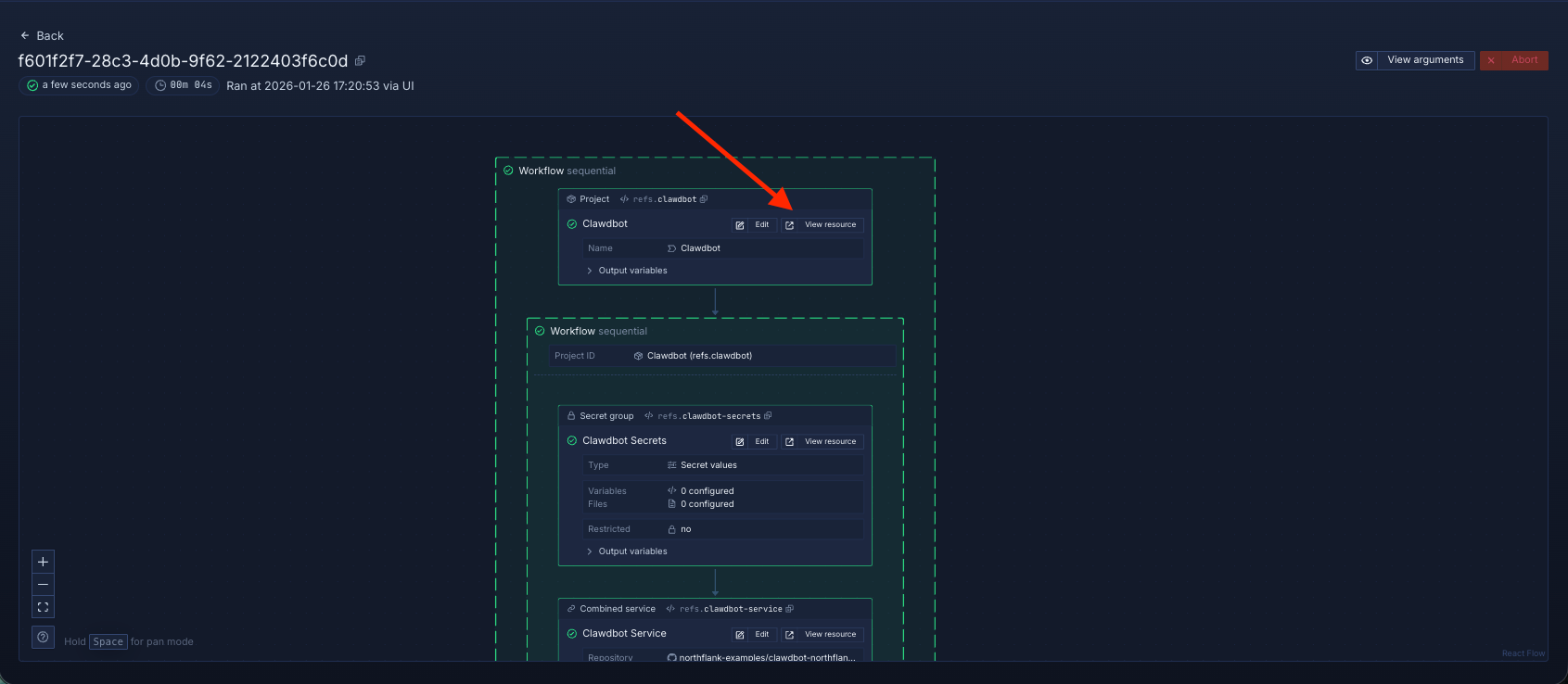Image resolution: width=1568 pixels, height=684 pixels.
Task: Copy the refs.clawdbot-secrets reference
Action: [x=768, y=416]
